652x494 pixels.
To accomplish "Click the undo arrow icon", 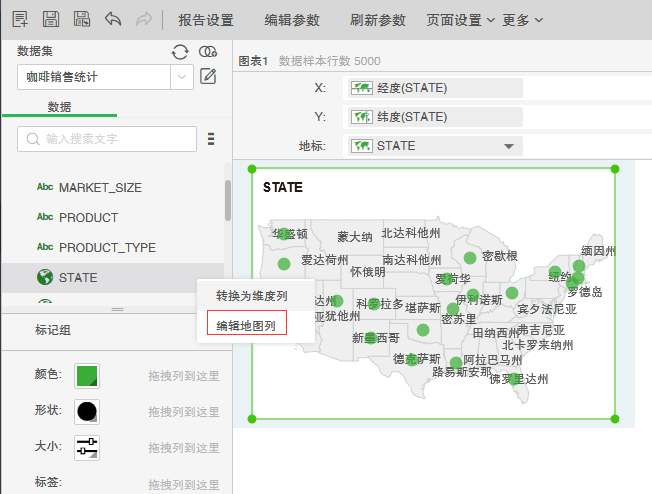I will click(x=112, y=19).
